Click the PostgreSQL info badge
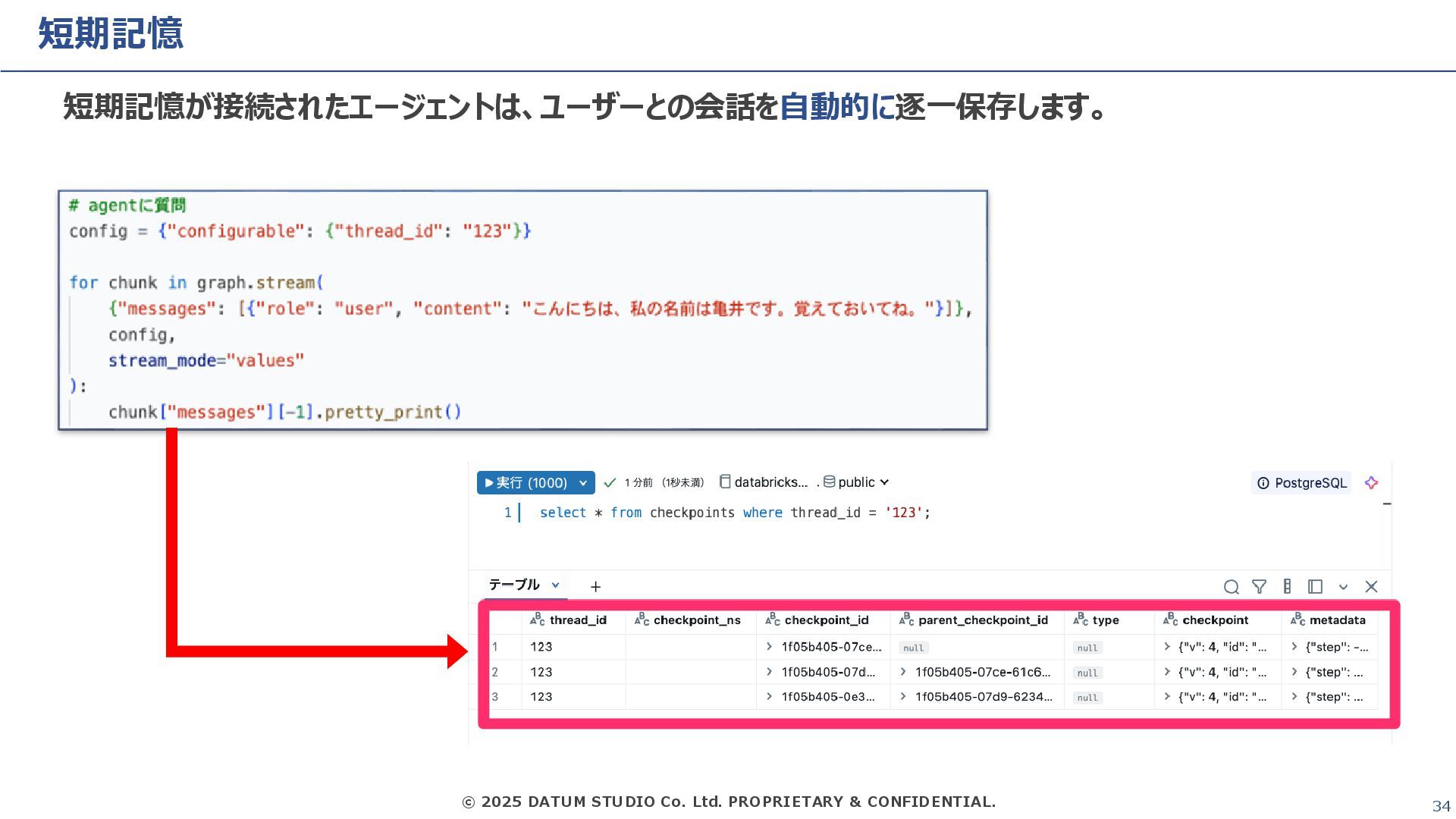The width and height of the screenshot is (1456, 819). pos(1301,483)
